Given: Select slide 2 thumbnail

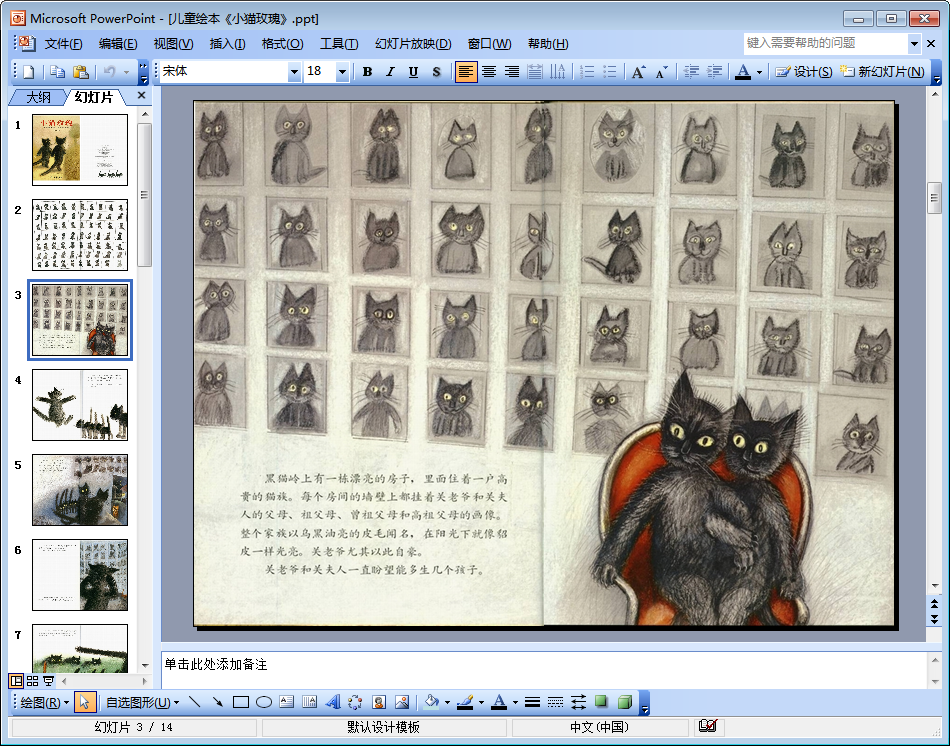Looking at the screenshot, I should coord(80,235).
